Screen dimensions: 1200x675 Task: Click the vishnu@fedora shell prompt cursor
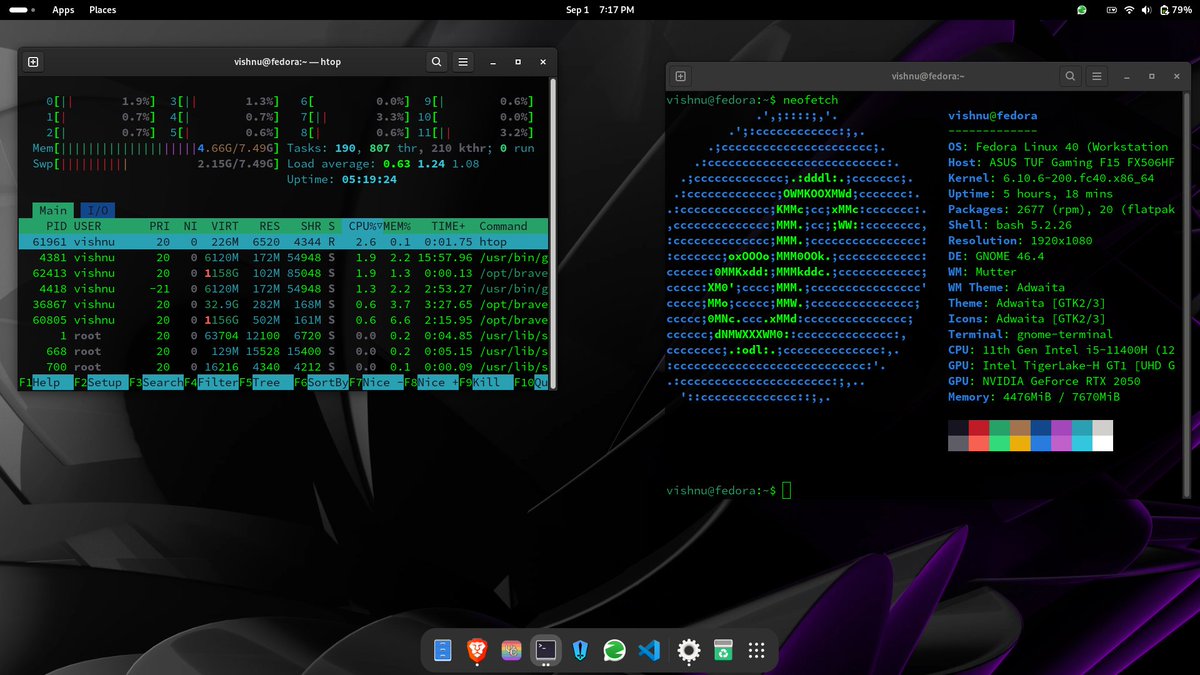[787, 490]
